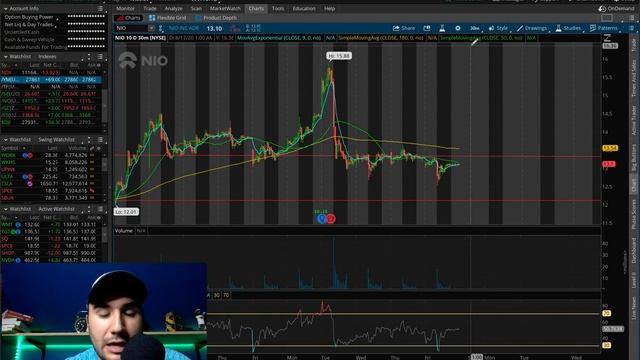Open chart settings gear icon

[458, 28]
